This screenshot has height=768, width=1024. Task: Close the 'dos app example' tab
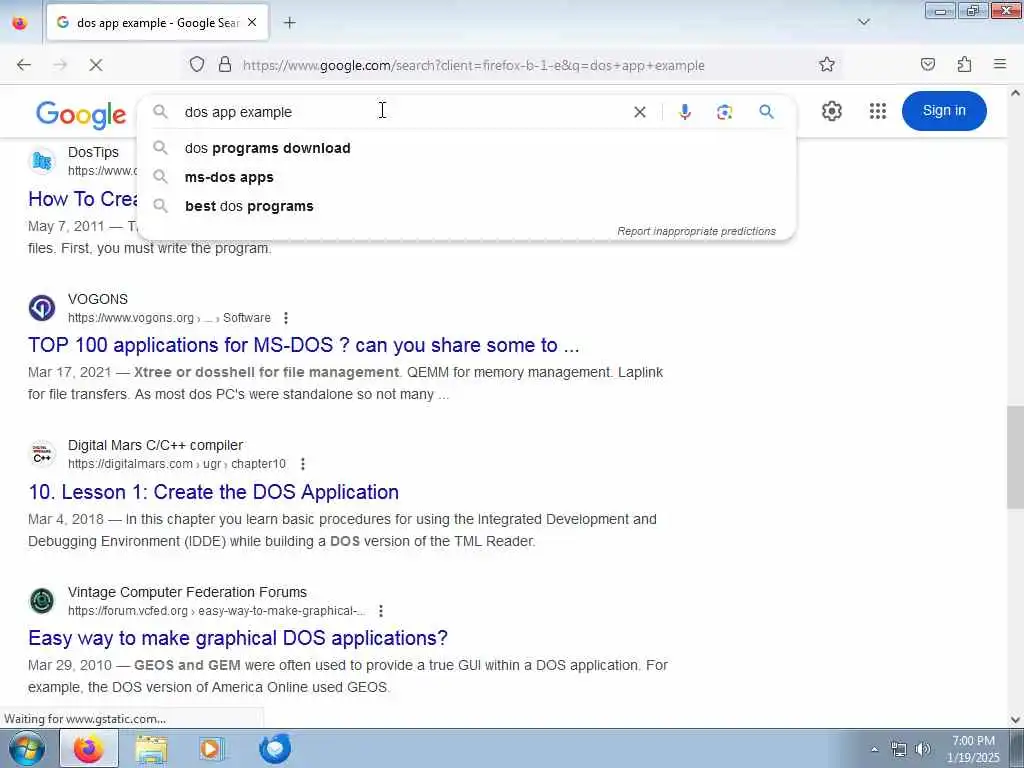point(252,22)
